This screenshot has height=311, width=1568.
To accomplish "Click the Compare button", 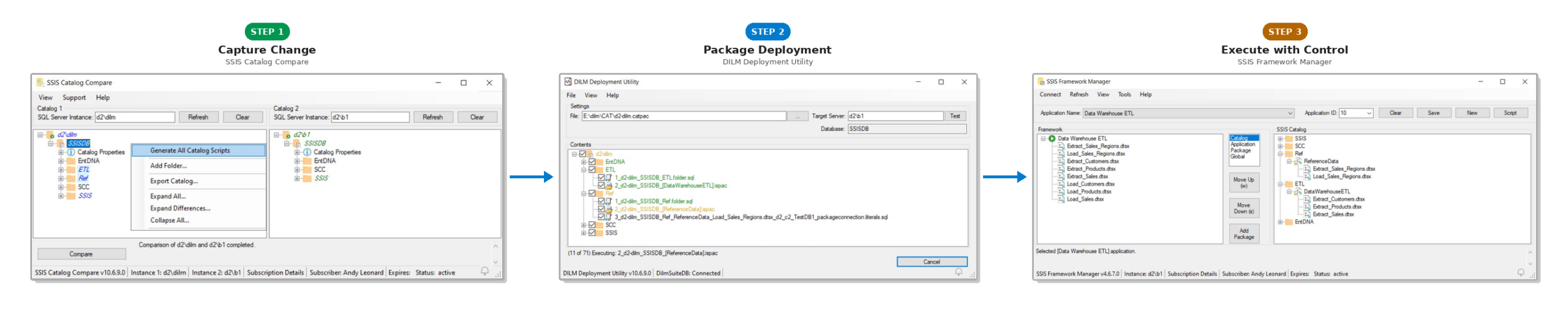I will (81, 253).
